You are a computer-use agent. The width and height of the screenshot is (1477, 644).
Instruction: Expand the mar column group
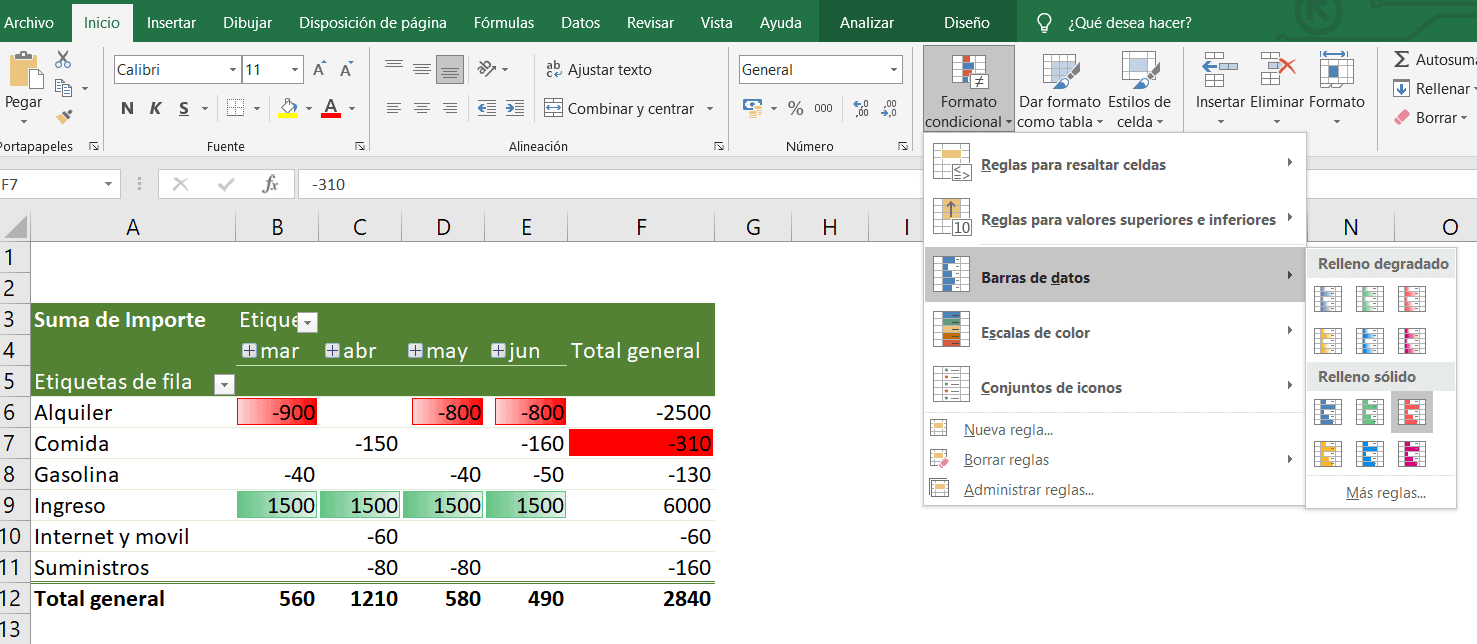click(249, 351)
